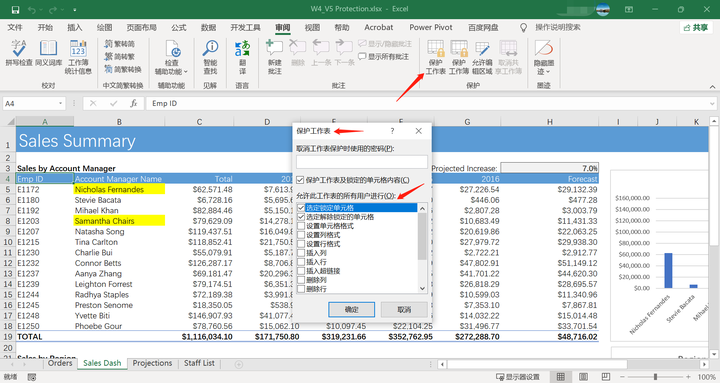Click the zoom slider handle
The image size is (720, 383).
tap(655, 377)
